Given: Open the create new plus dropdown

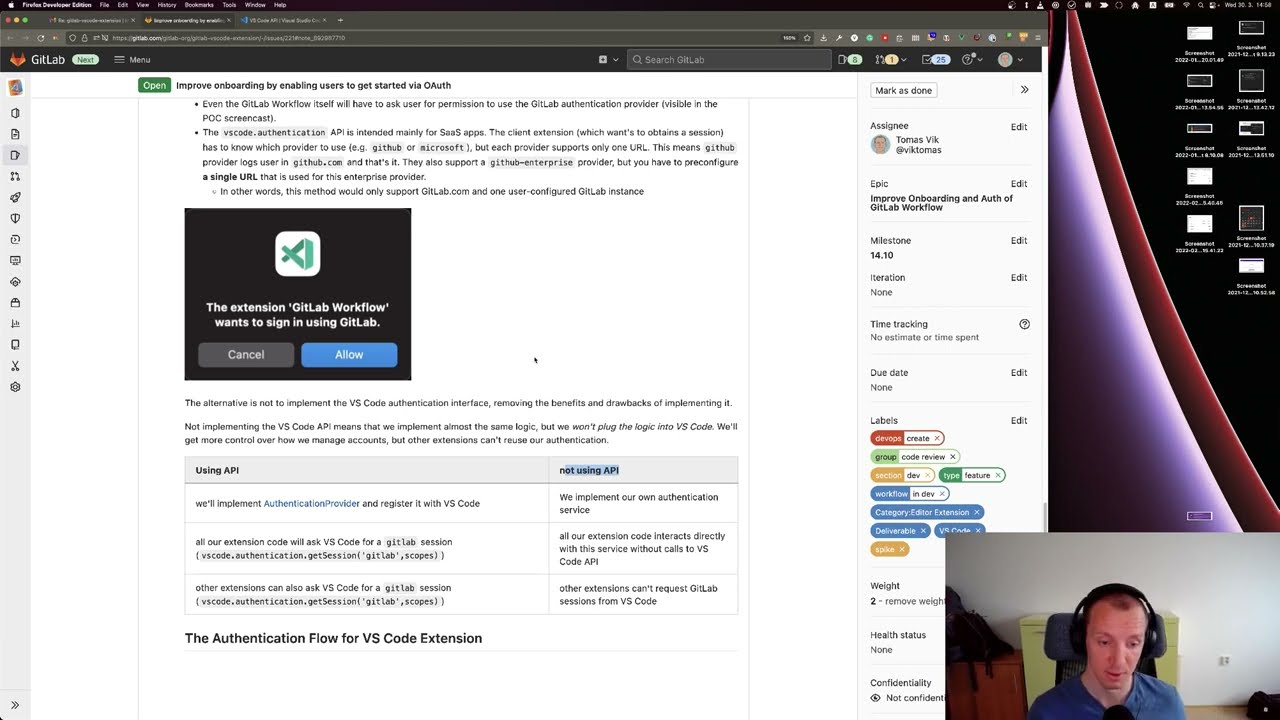Looking at the screenshot, I should pos(607,60).
